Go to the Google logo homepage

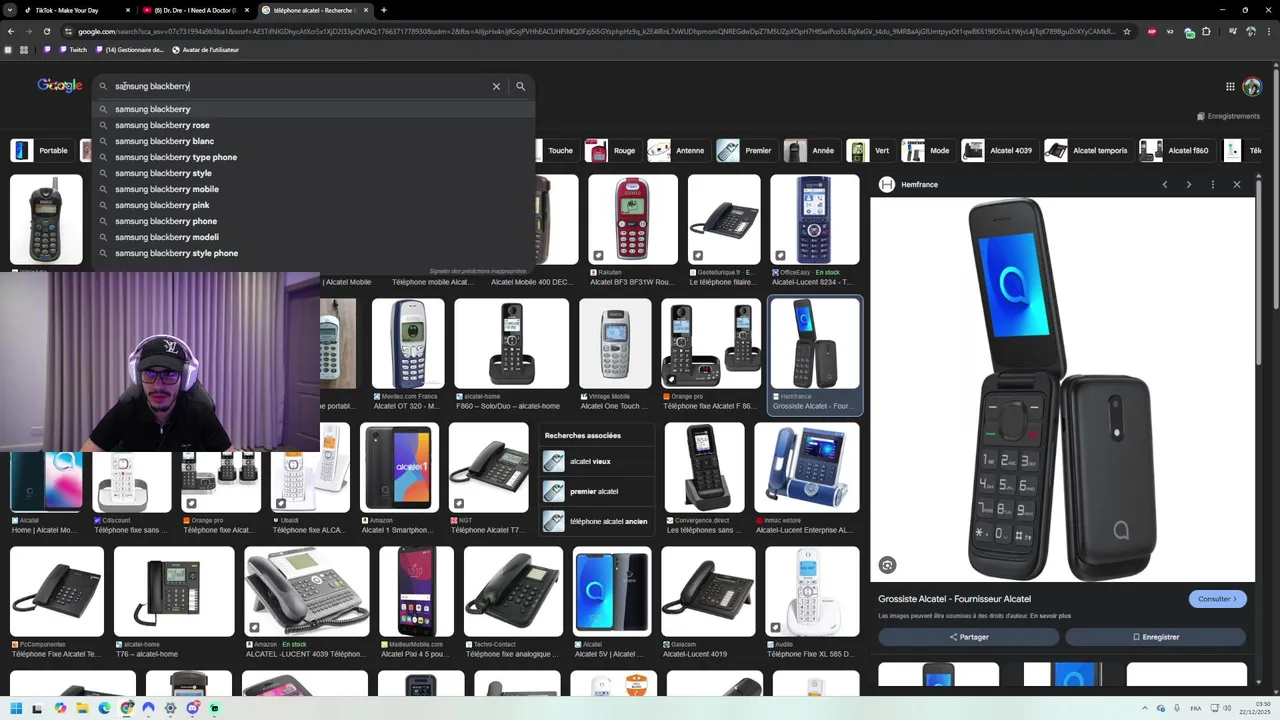pyautogui.click(x=60, y=85)
